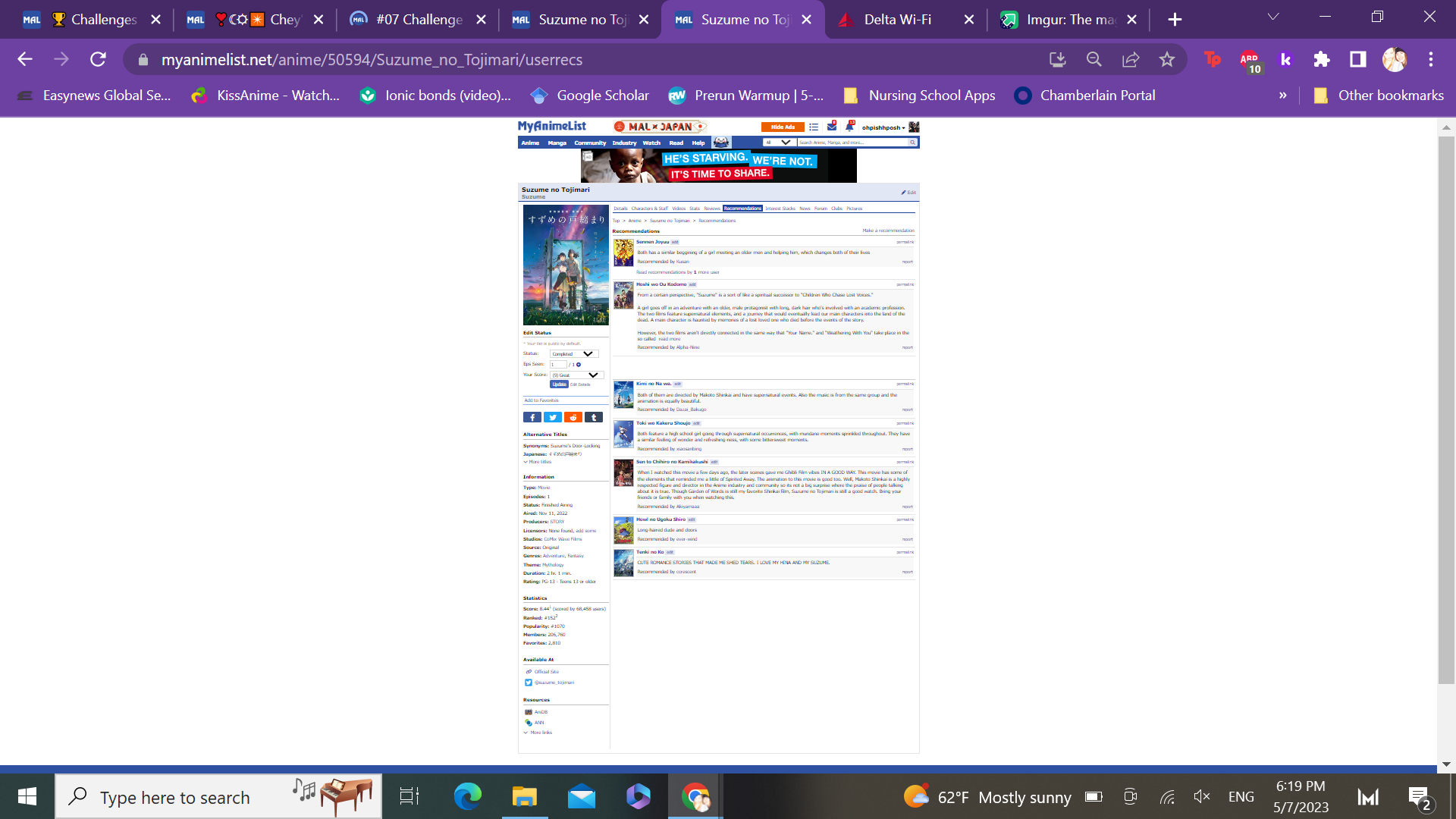Open MyAnimeList notifications bell

coord(849,127)
